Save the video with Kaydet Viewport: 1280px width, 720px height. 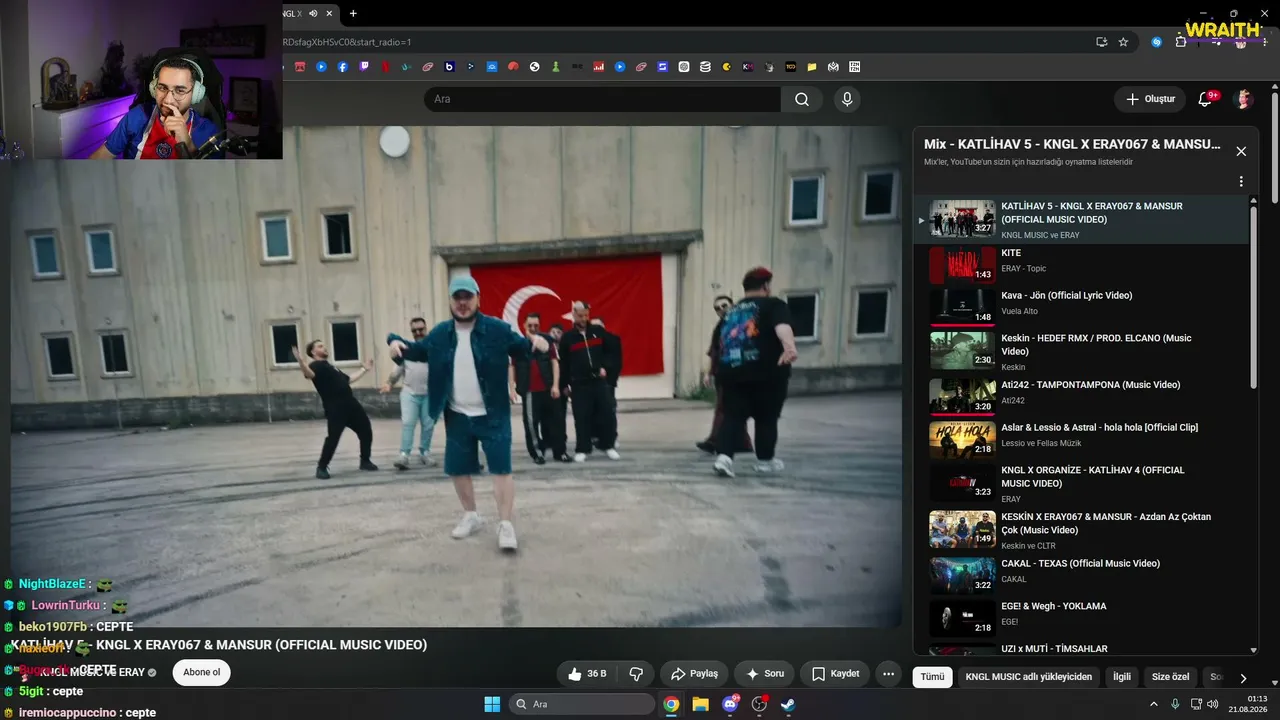pos(835,674)
